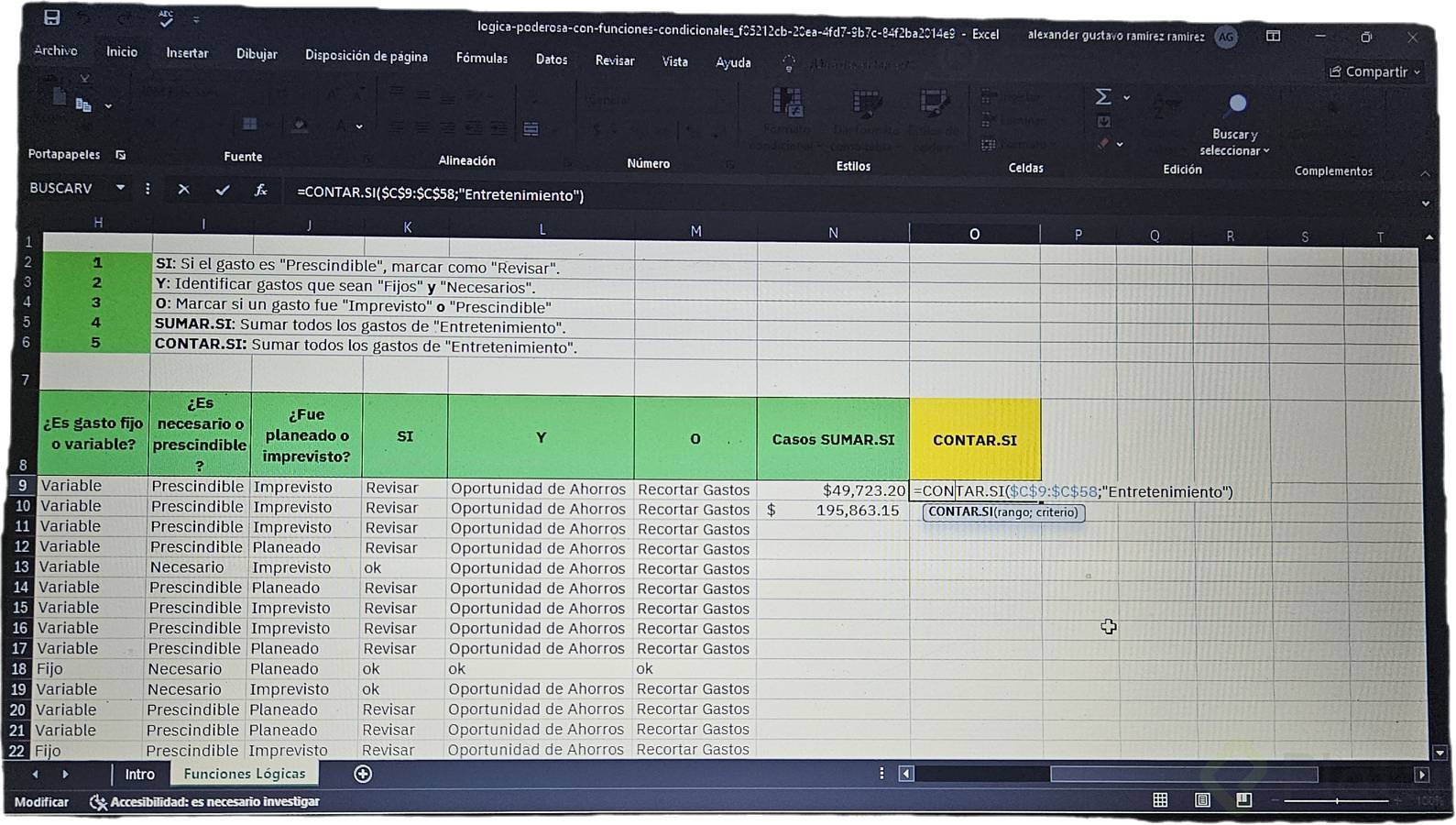Cancel formula entry with the X icon
This screenshot has width=1456, height=825.
pyautogui.click(x=184, y=189)
